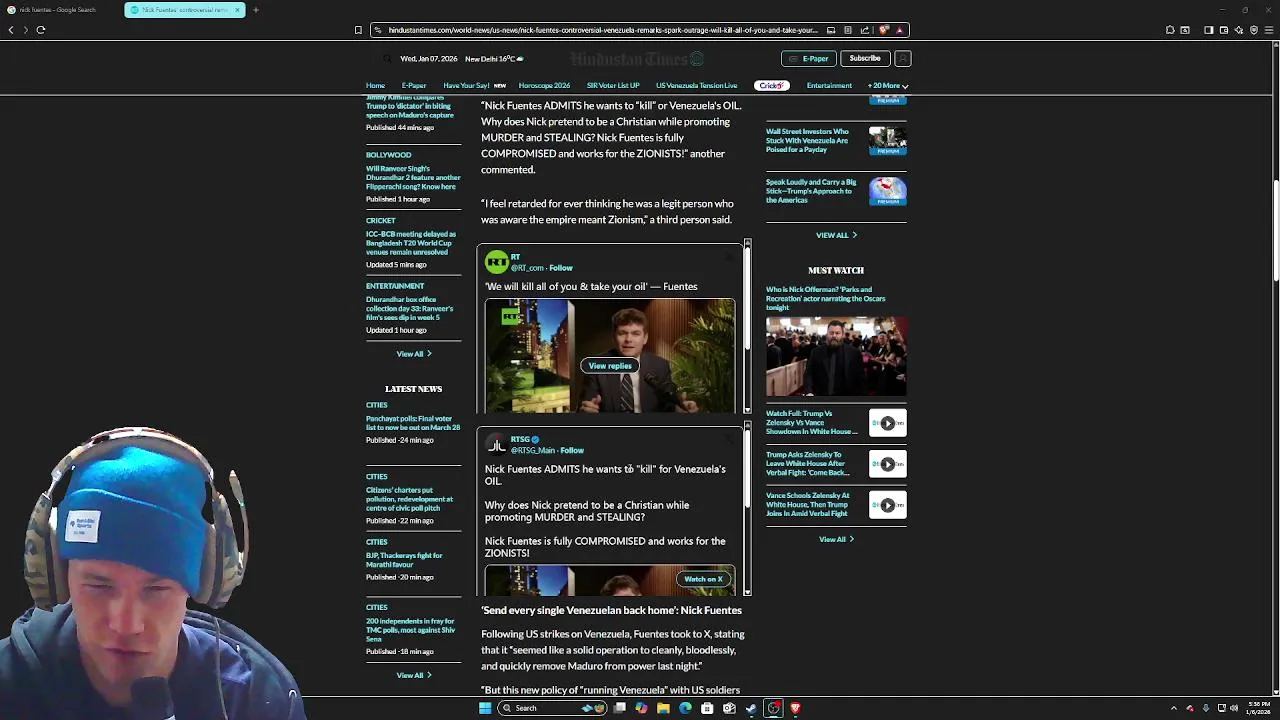This screenshot has height=720, width=1280.
Task: Open the user profile icon in header
Action: click(902, 58)
